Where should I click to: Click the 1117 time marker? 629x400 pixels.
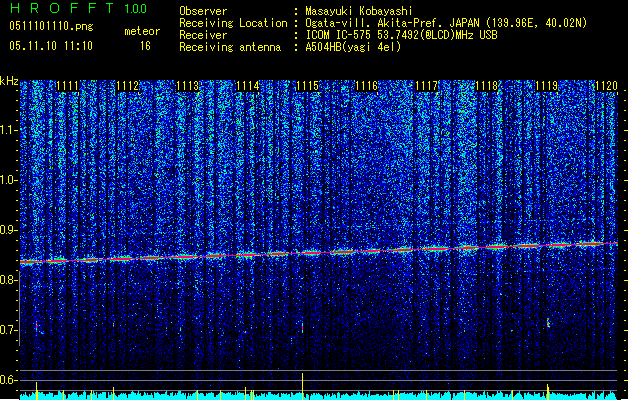(427, 86)
